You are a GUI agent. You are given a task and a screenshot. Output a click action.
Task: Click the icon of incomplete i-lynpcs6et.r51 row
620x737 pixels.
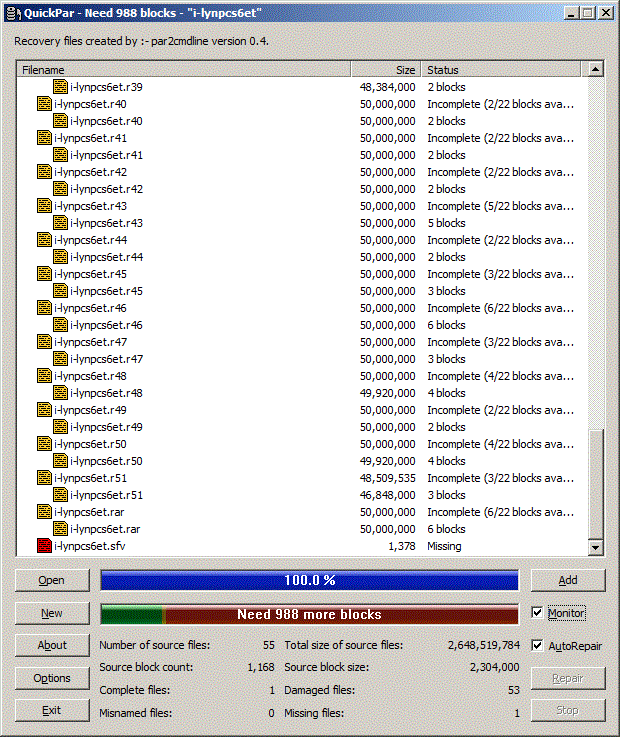coord(44,478)
